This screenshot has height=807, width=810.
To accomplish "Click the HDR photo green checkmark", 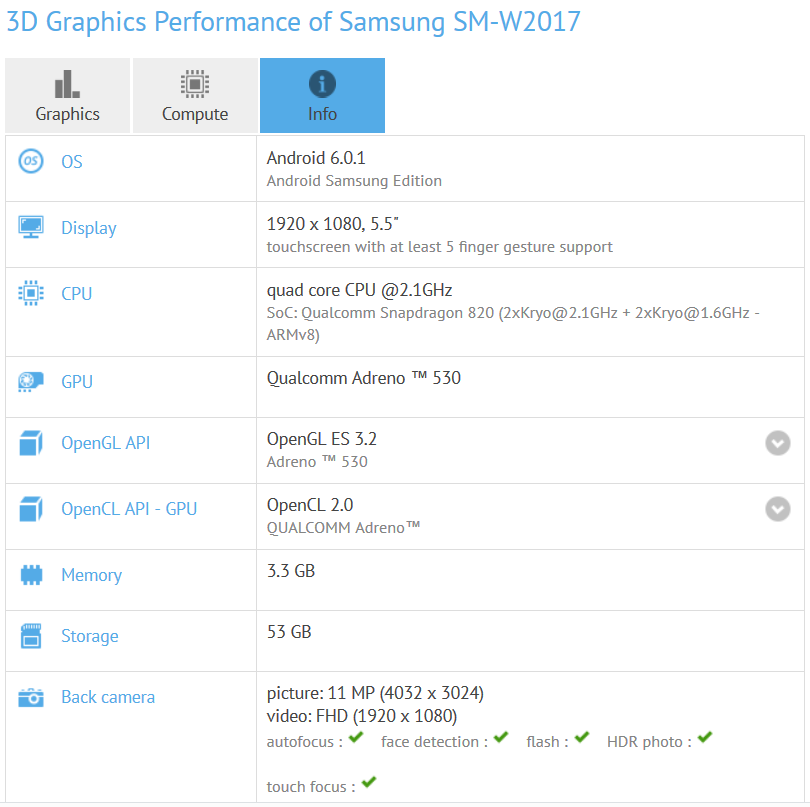I will click(705, 739).
